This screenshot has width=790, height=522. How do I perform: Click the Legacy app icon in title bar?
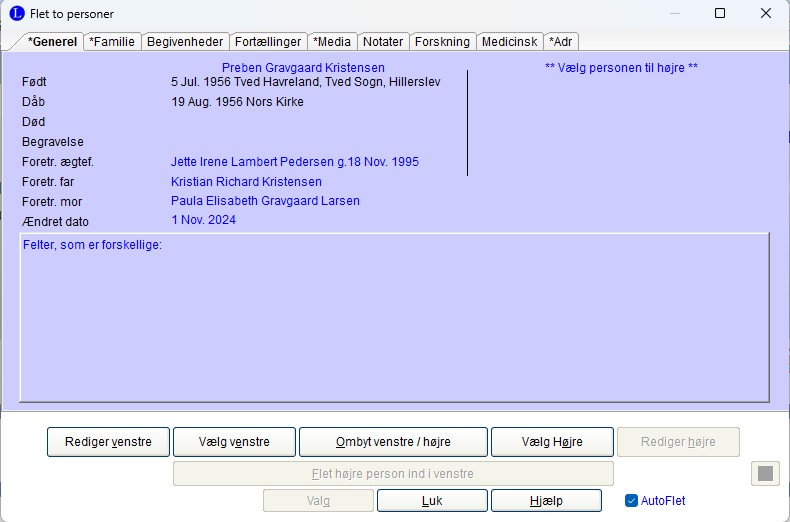(16, 14)
